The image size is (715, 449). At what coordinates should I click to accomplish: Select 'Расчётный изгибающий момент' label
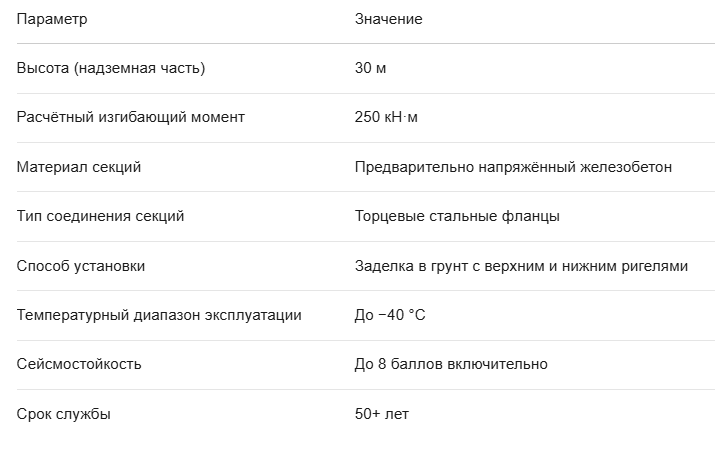coord(130,117)
